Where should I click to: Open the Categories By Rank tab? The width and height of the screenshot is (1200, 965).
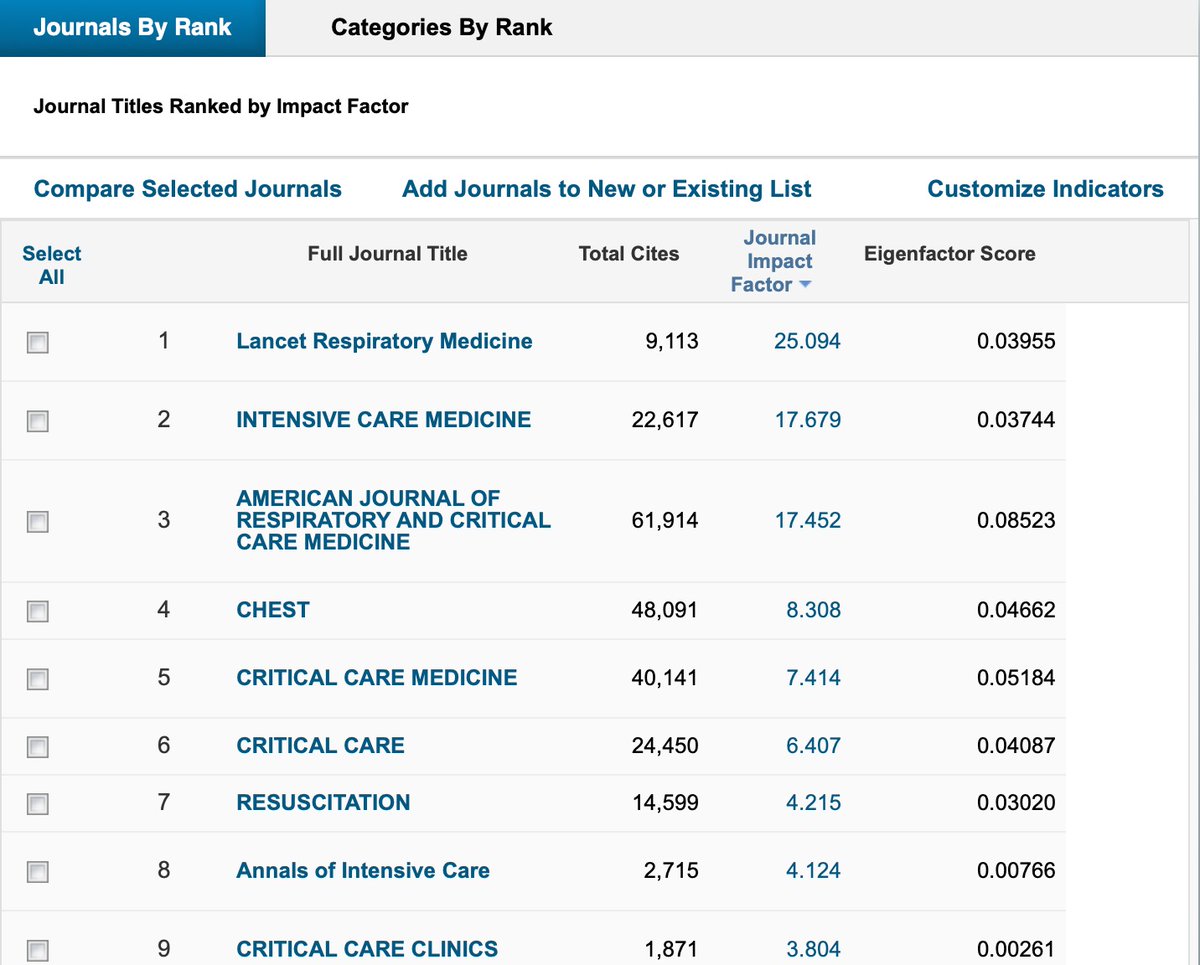tap(441, 28)
